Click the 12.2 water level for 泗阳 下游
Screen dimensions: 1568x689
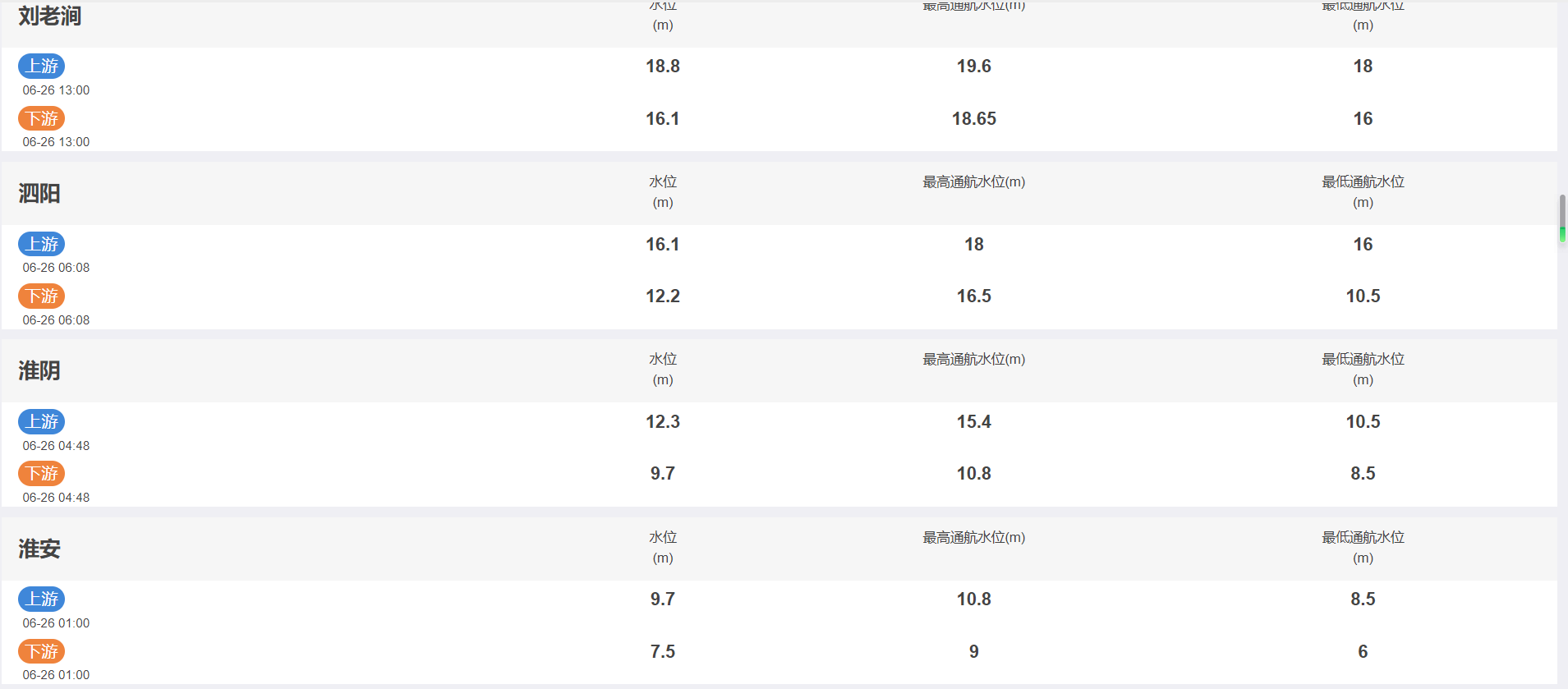click(663, 296)
